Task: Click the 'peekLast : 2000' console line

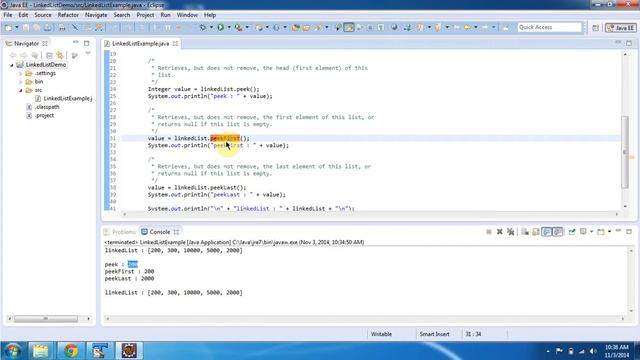Action: (129, 279)
